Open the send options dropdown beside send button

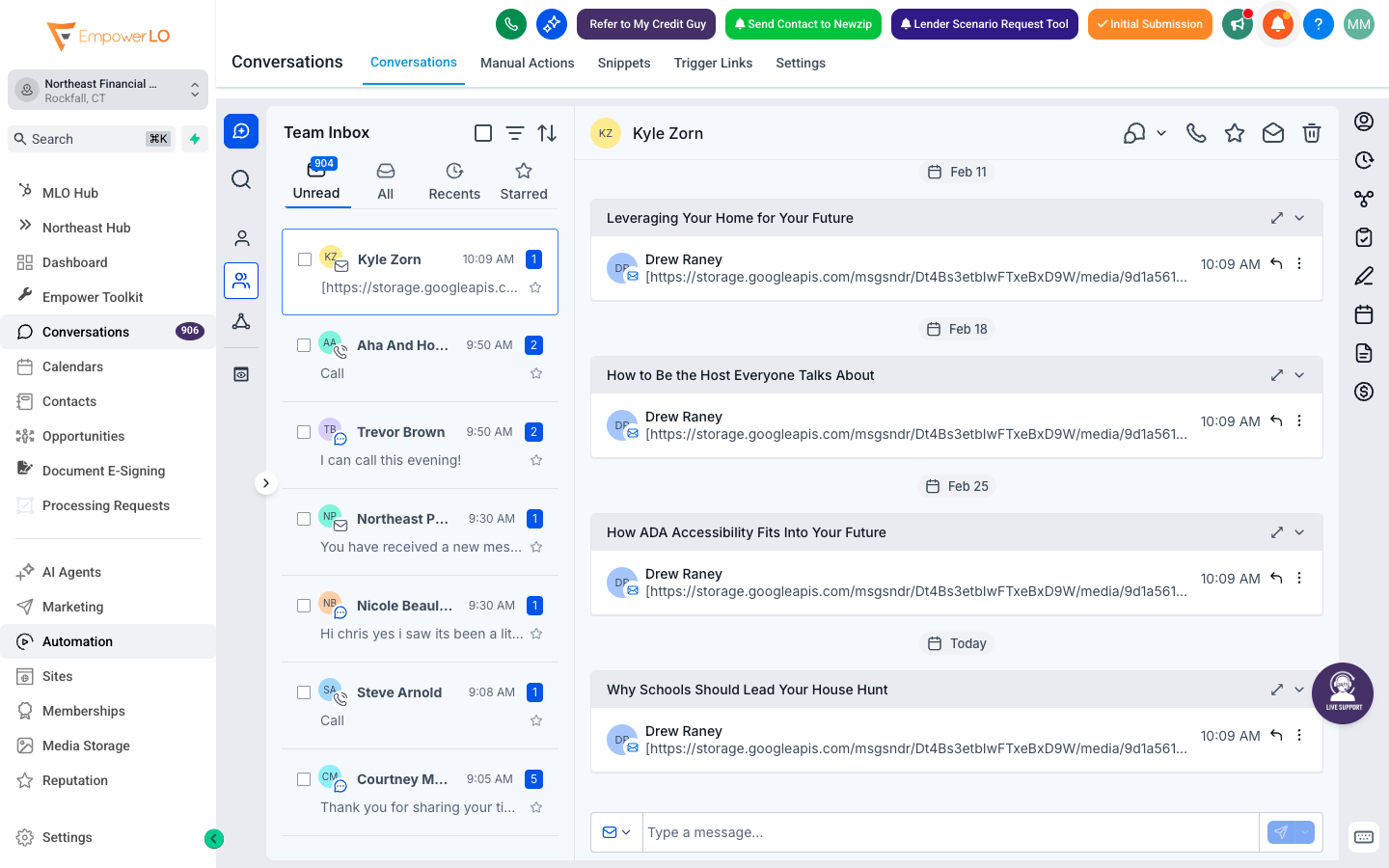coord(1304,831)
